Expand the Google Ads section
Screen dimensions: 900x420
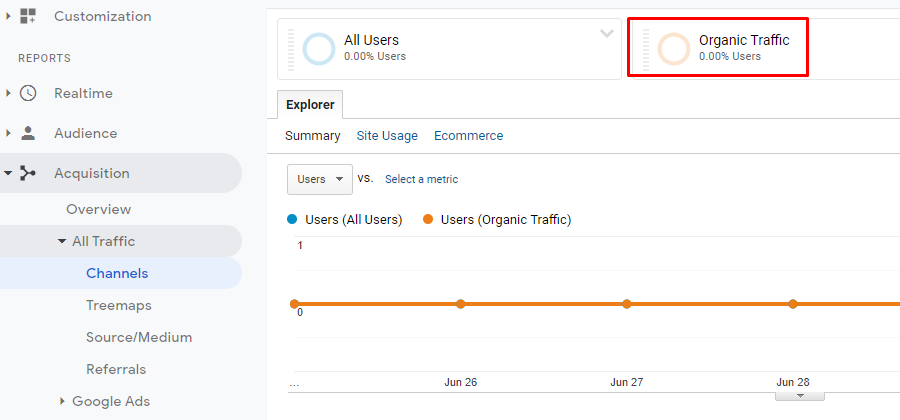[x=62, y=401]
